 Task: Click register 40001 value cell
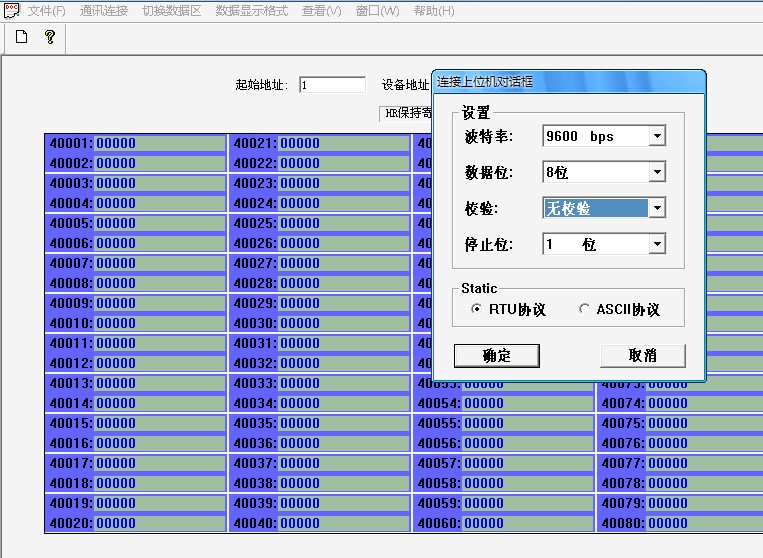pos(158,143)
